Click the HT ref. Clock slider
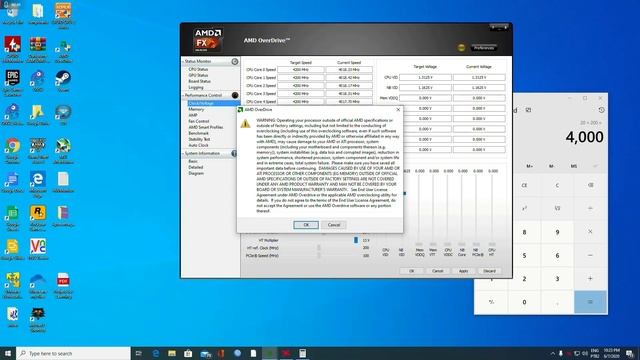640x360 pixels. [x=319, y=248]
